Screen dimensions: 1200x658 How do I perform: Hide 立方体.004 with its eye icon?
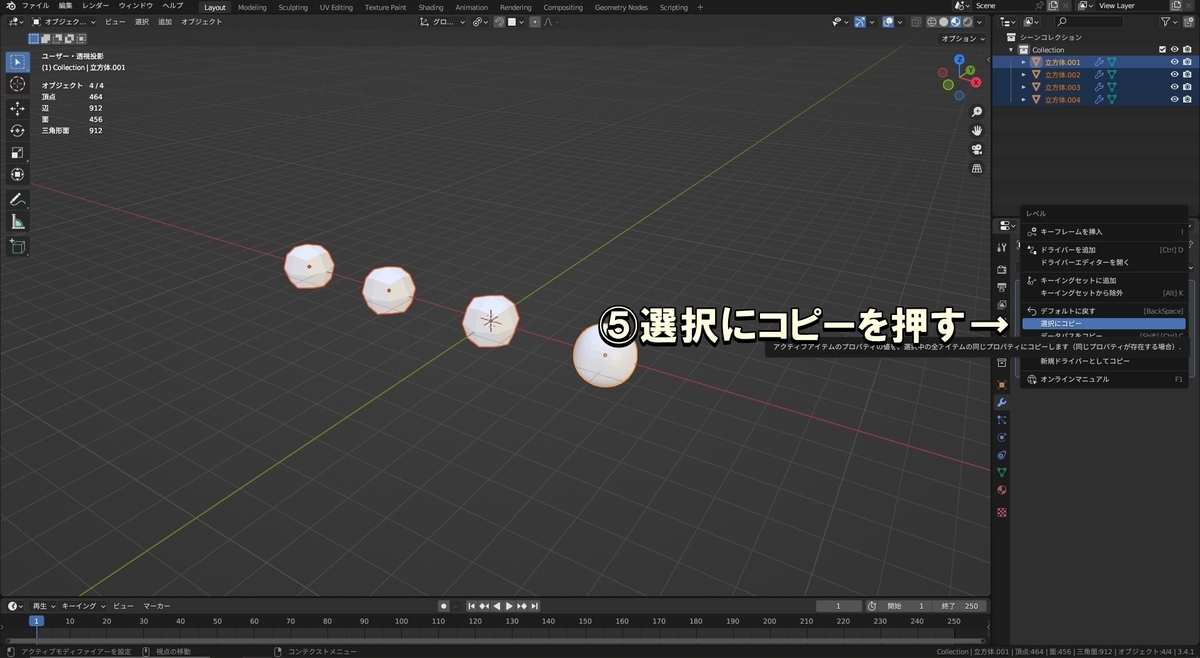pos(1174,100)
